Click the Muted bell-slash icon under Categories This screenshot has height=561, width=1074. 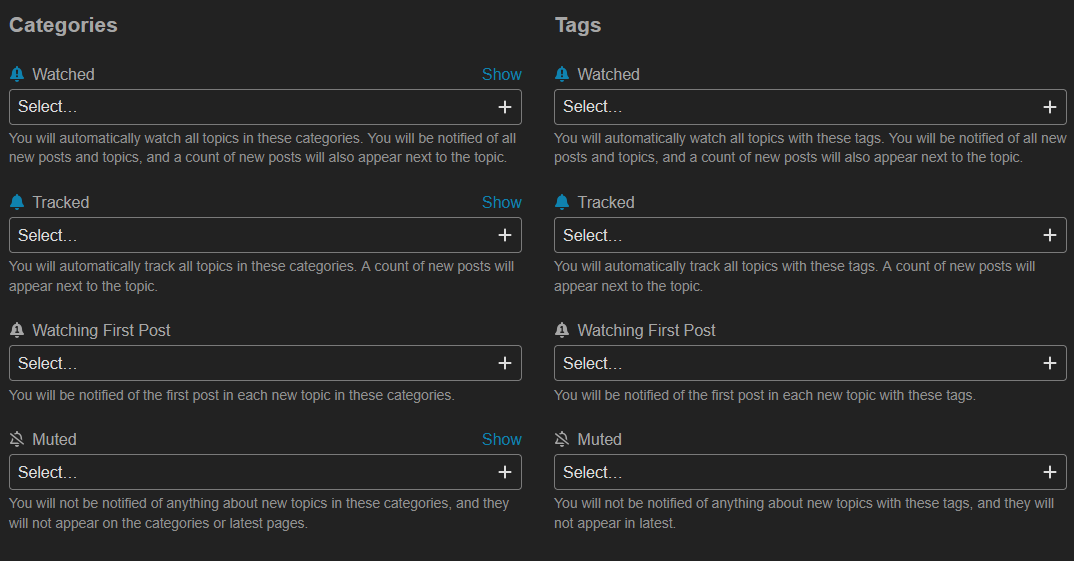click(17, 439)
